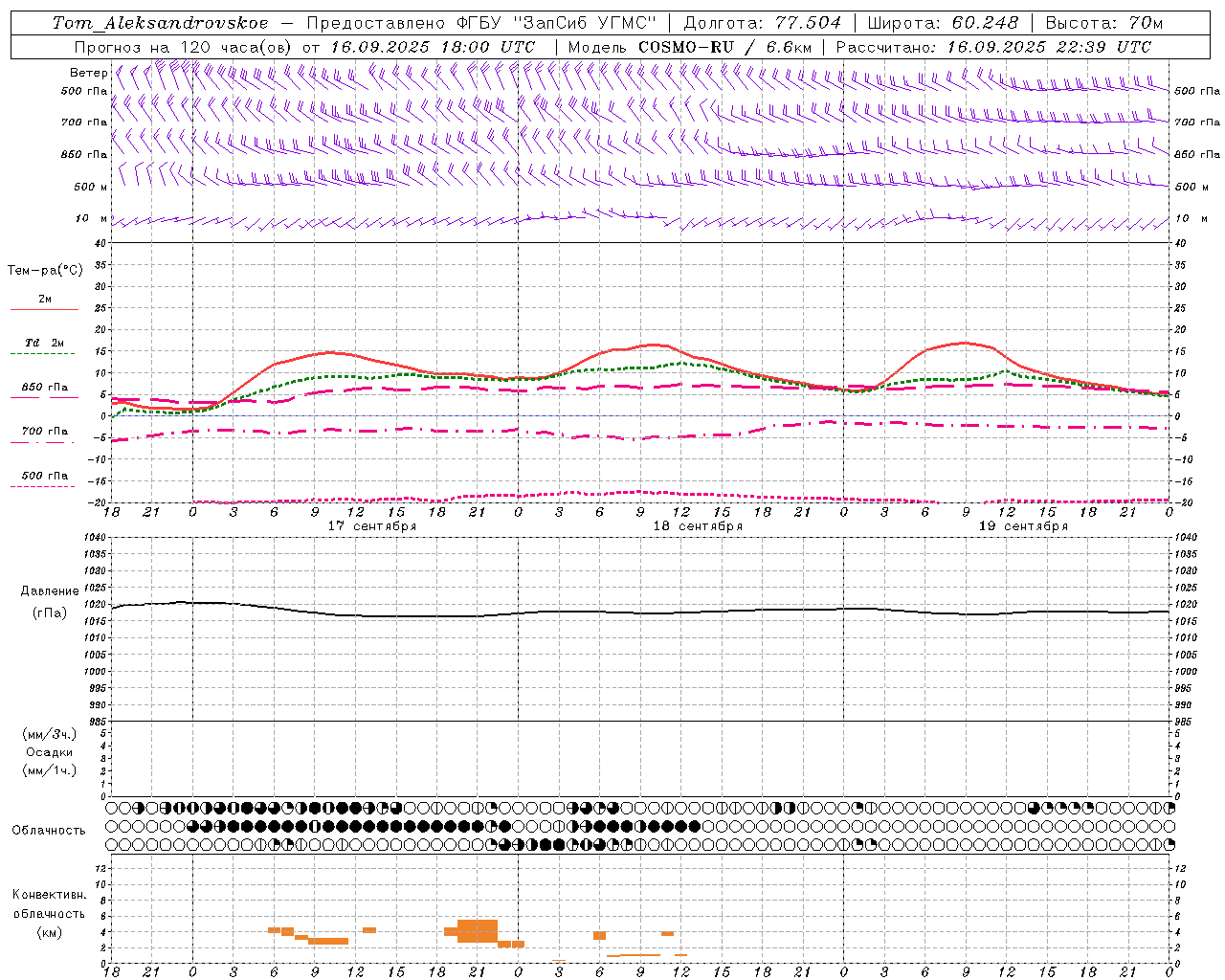Click the Тем-ра(°C) temperature legend title
The height and width of the screenshot is (980, 1225).
[x=45, y=271]
